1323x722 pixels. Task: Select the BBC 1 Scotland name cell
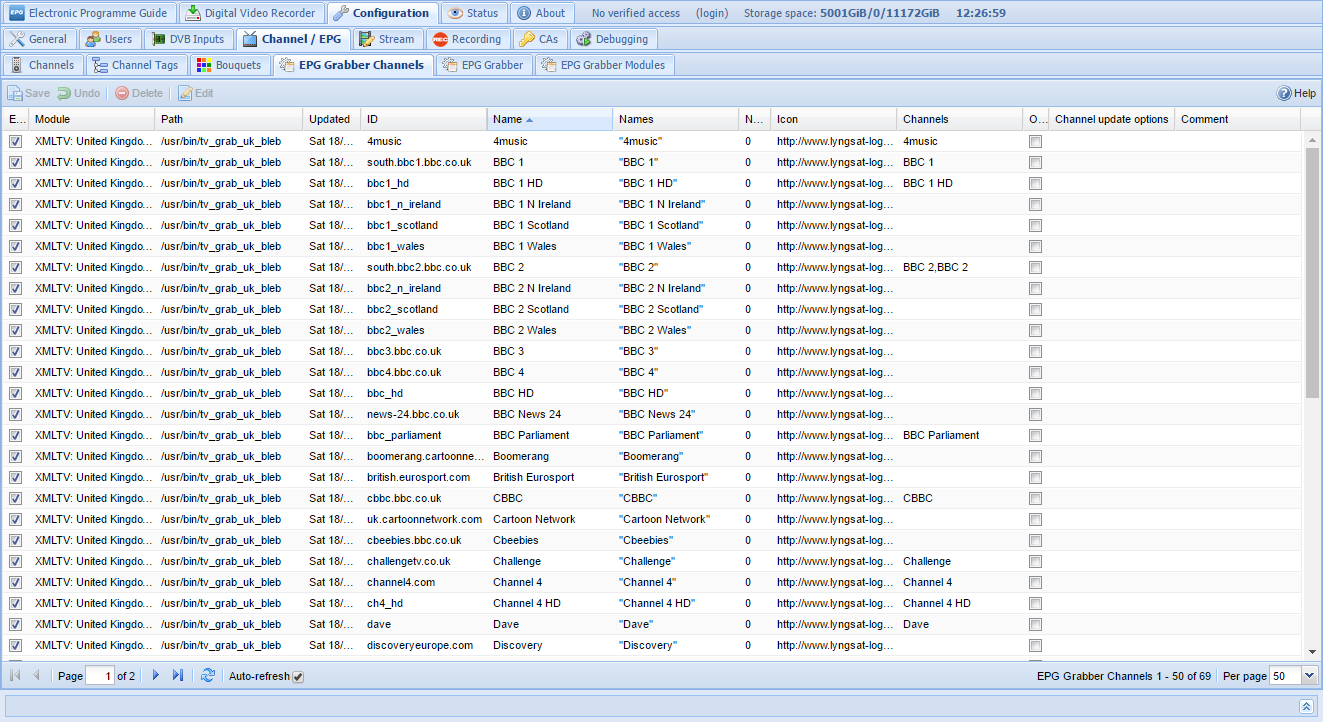550,226
